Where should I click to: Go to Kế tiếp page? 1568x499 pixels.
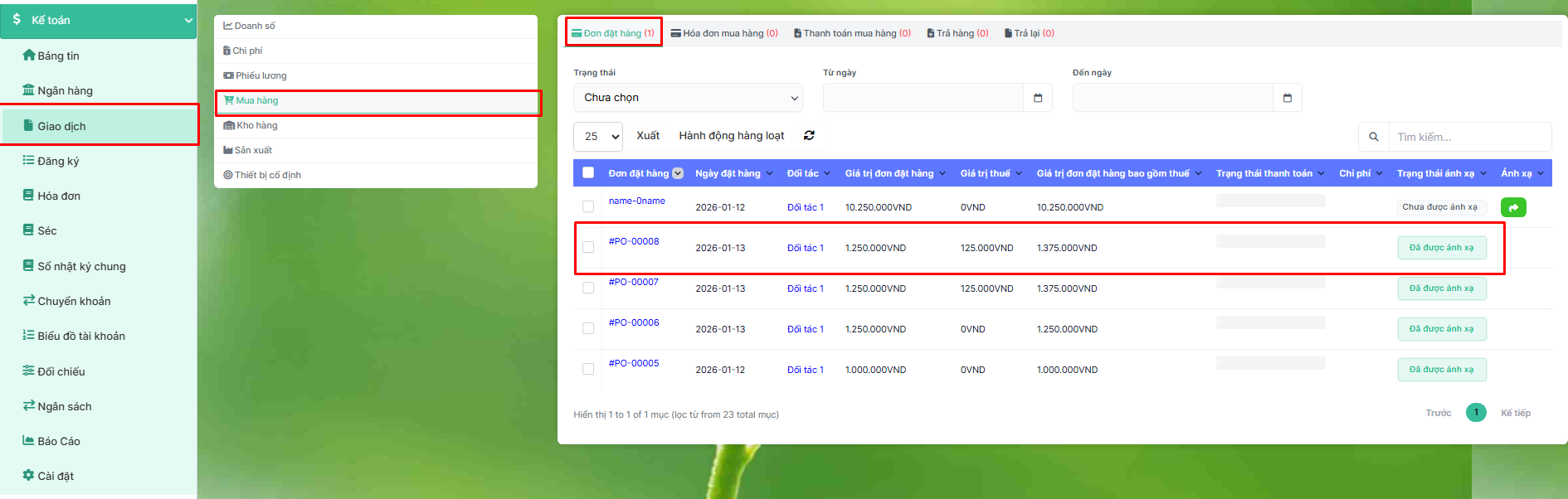click(1515, 413)
